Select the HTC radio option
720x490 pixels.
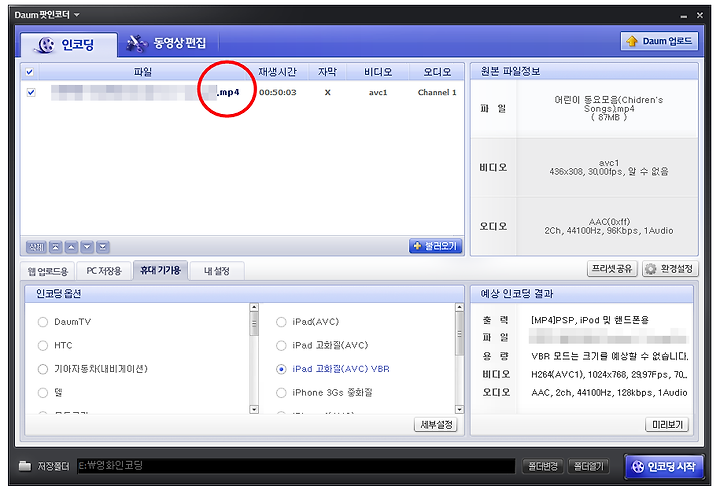[x=43, y=345]
